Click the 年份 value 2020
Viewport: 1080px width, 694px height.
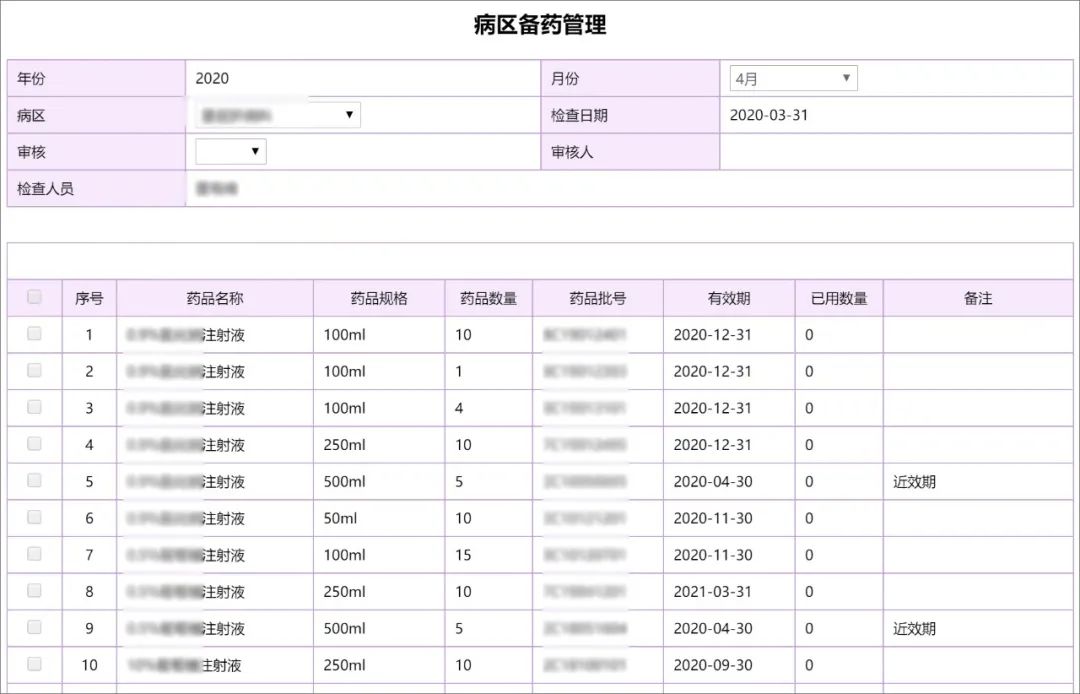pos(212,78)
